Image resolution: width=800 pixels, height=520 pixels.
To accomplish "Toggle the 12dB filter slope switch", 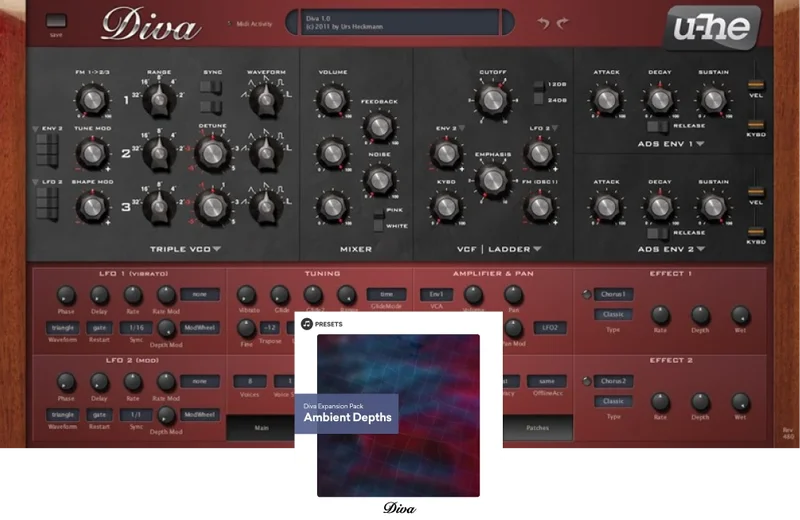I will point(539,84).
